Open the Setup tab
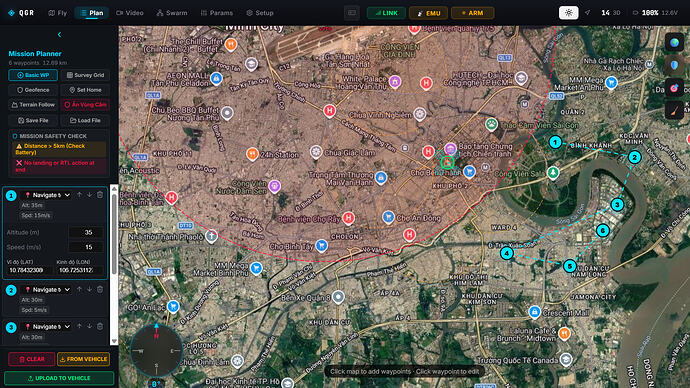 tap(260, 13)
